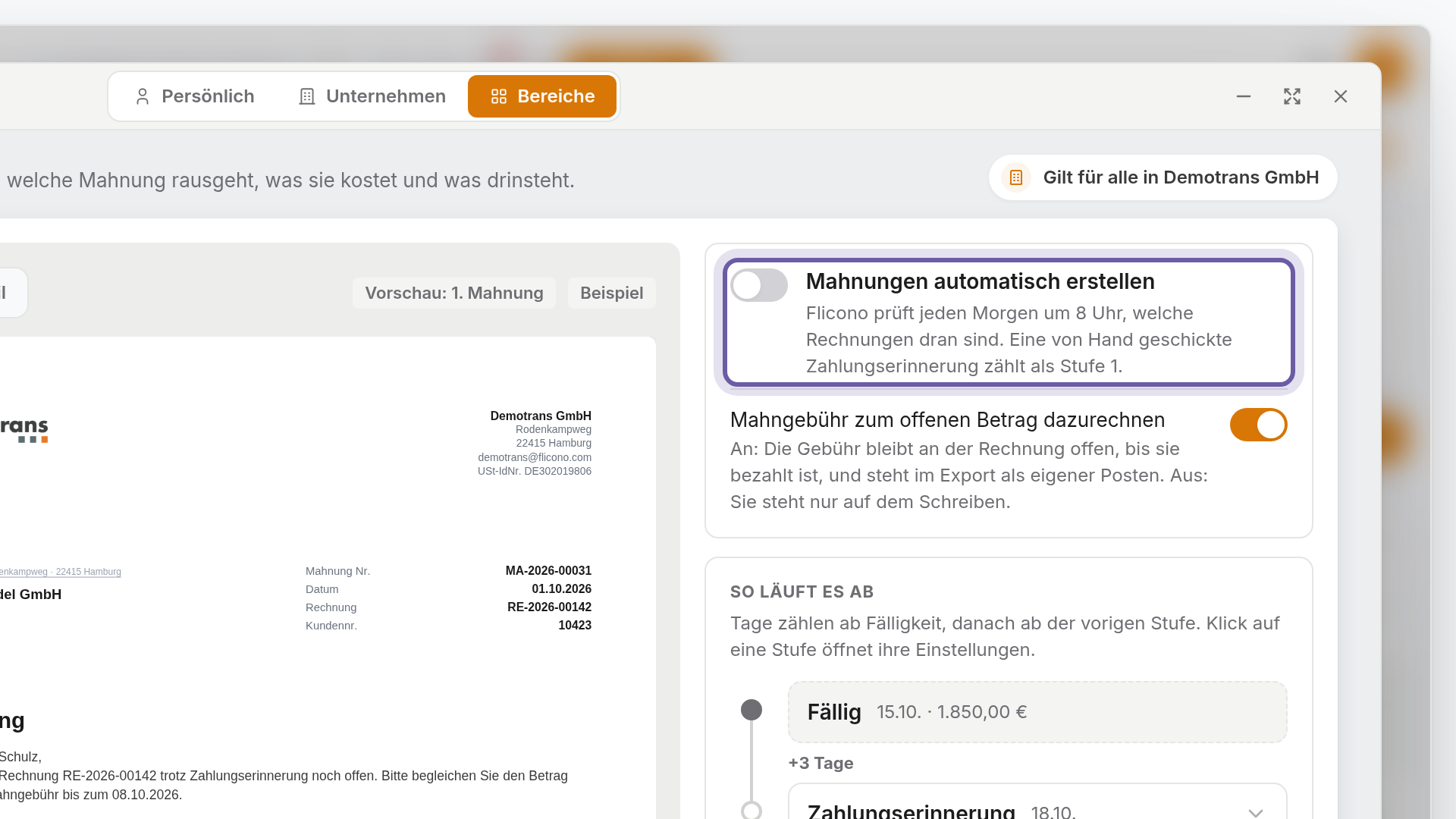Click the 'Fällig' stage card
The height and width of the screenshot is (819, 1456).
pos(1037,712)
